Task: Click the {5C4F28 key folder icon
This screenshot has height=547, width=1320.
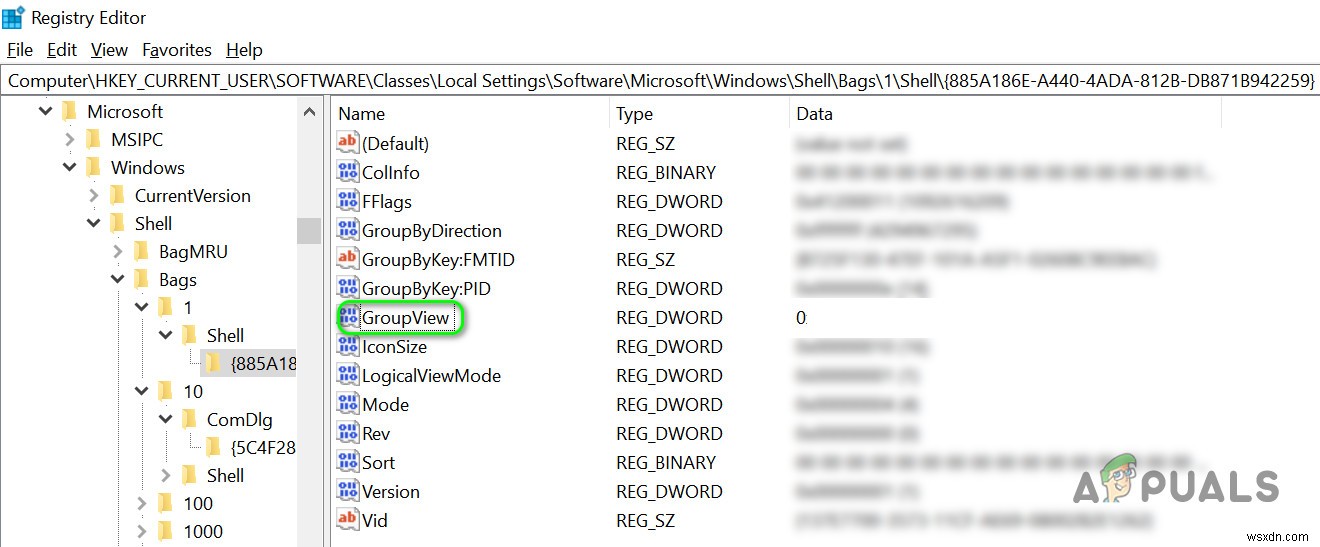Action: (213, 447)
